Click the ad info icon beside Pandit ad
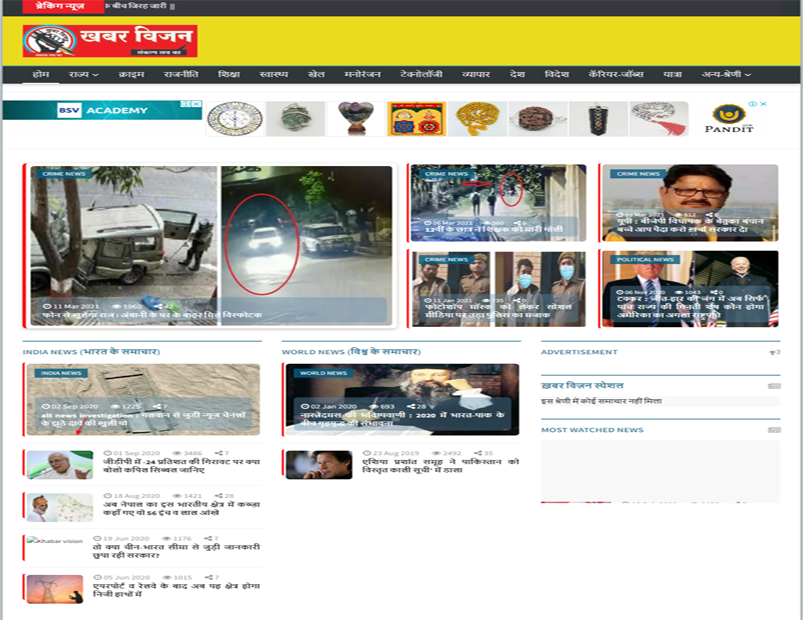 tap(753, 104)
